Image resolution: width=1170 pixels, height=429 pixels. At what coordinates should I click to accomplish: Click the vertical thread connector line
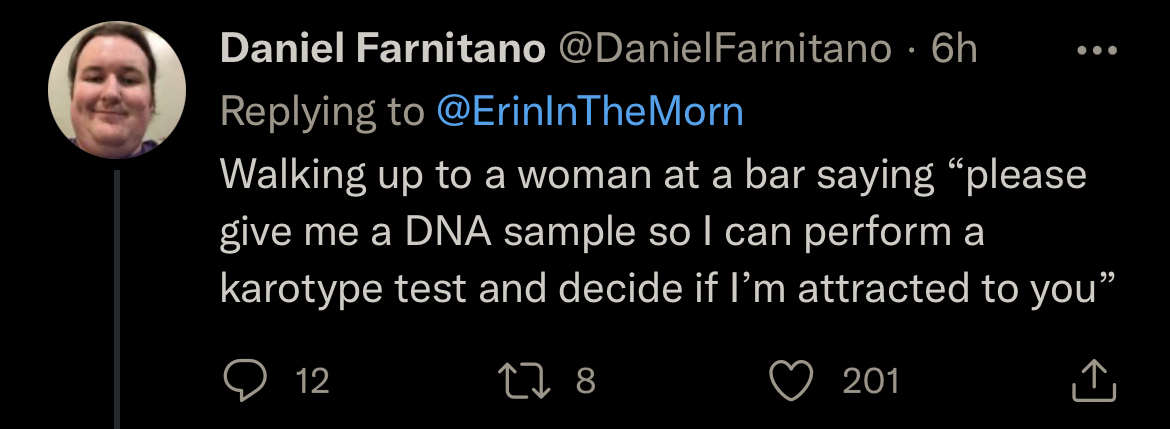116,299
